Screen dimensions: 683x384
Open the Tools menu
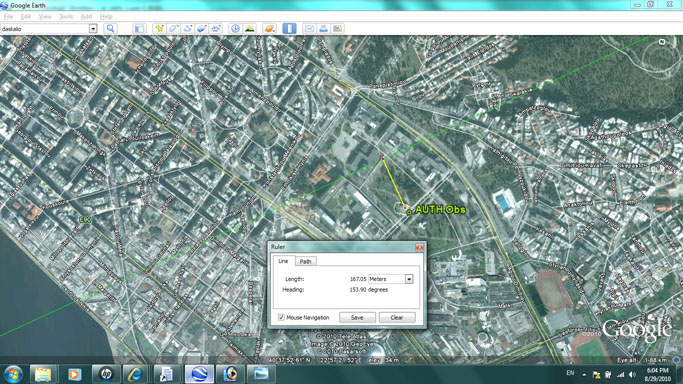point(66,17)
